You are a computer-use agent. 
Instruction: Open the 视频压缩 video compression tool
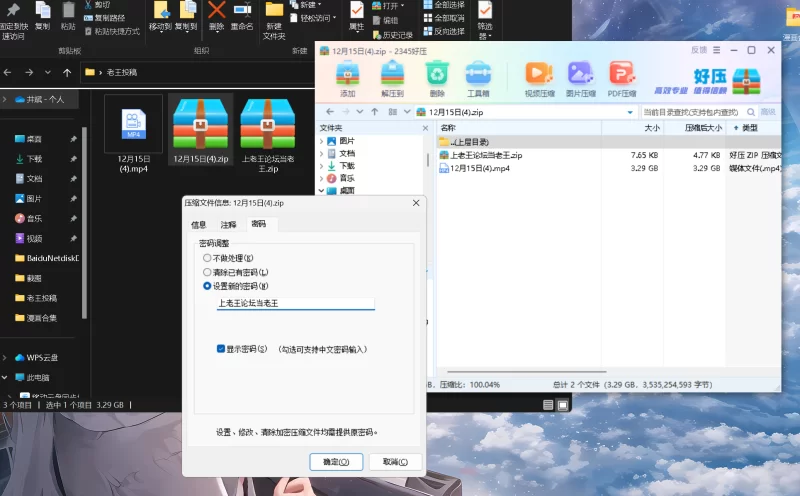[x=539, y=75]
